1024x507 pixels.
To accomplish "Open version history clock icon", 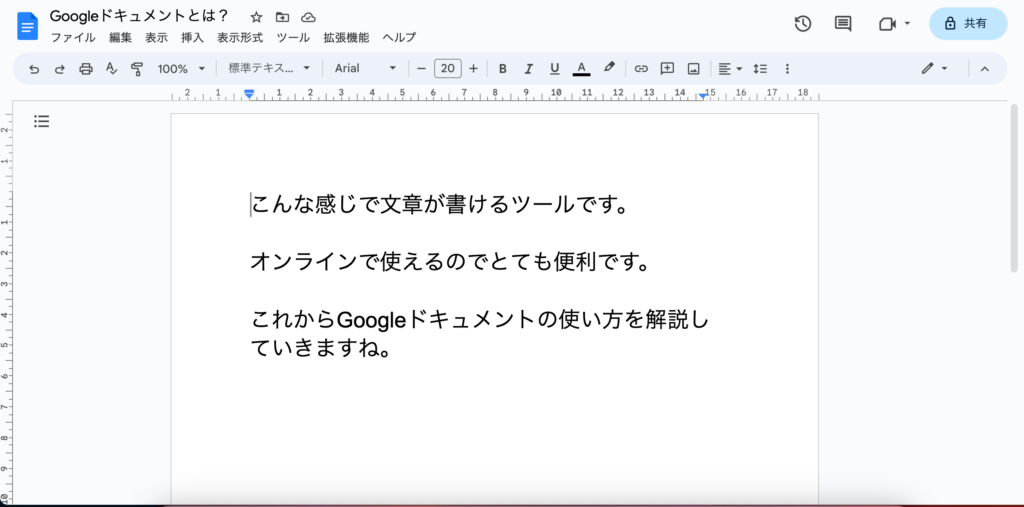I will pos(802,23).
